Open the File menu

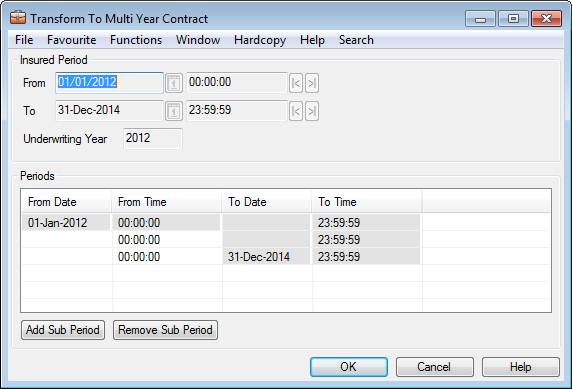point(24,40)
